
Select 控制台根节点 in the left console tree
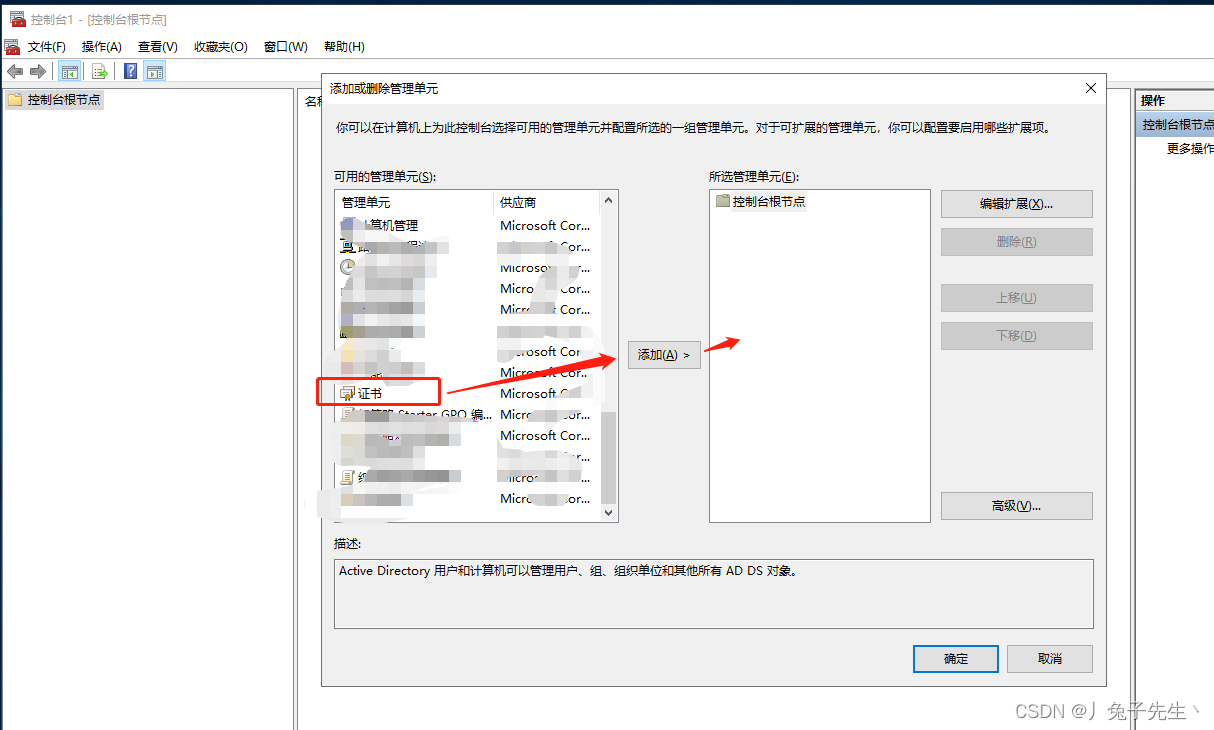63,100
